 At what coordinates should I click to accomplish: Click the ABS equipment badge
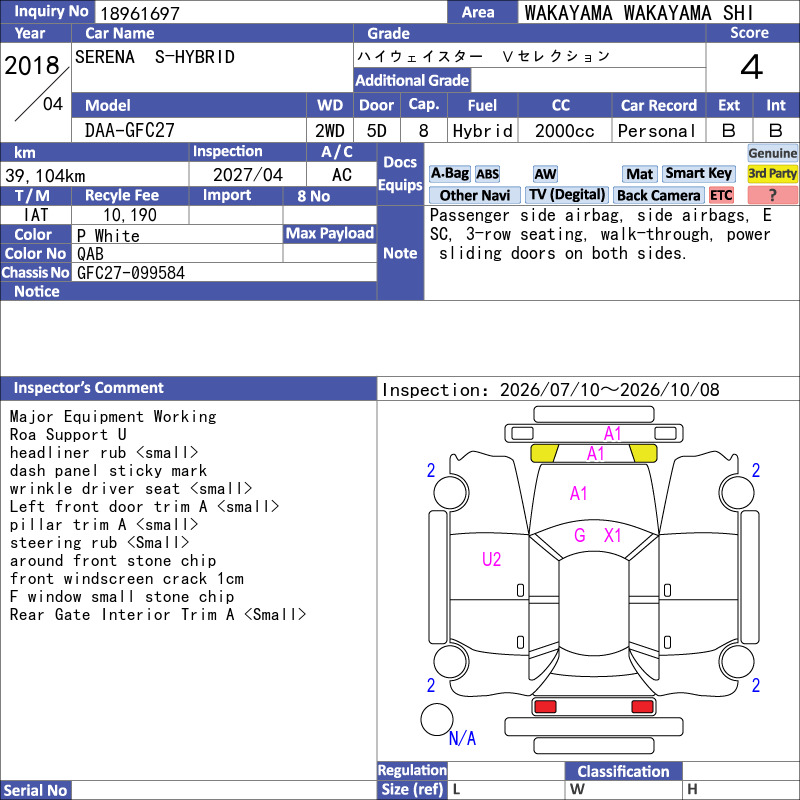click(x=487, y=174)
